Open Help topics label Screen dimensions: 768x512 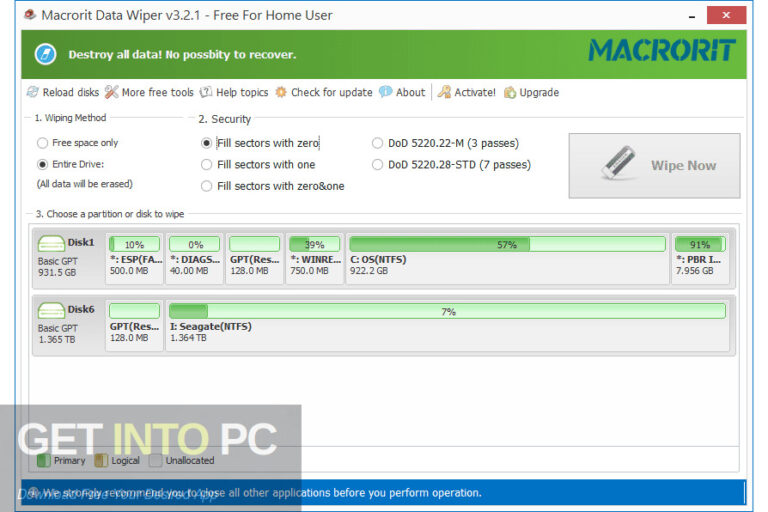242,92
